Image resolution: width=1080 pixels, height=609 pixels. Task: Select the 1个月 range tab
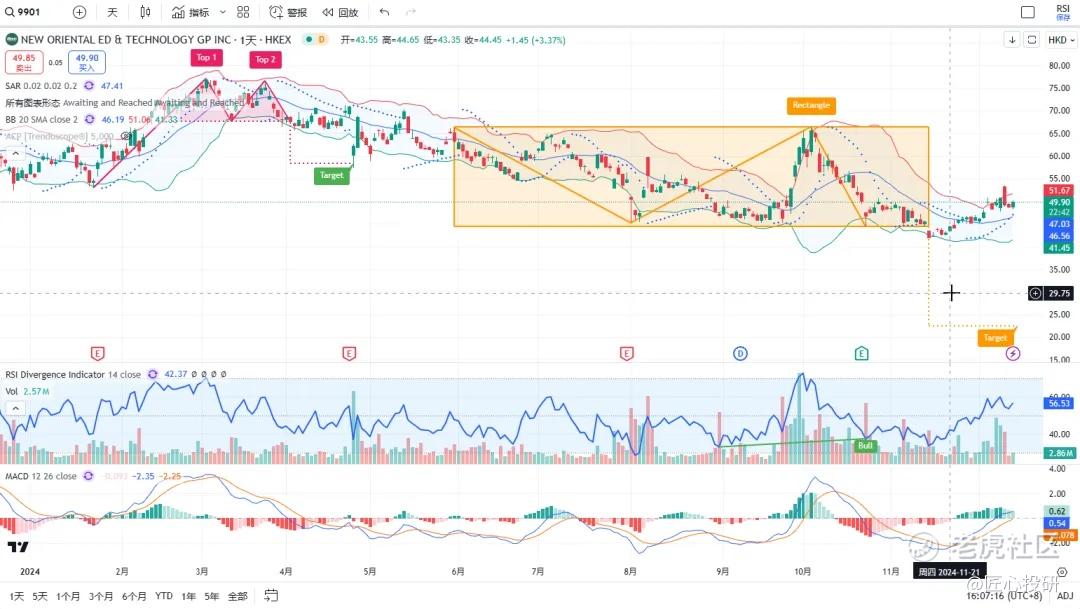tap(68, 596)
